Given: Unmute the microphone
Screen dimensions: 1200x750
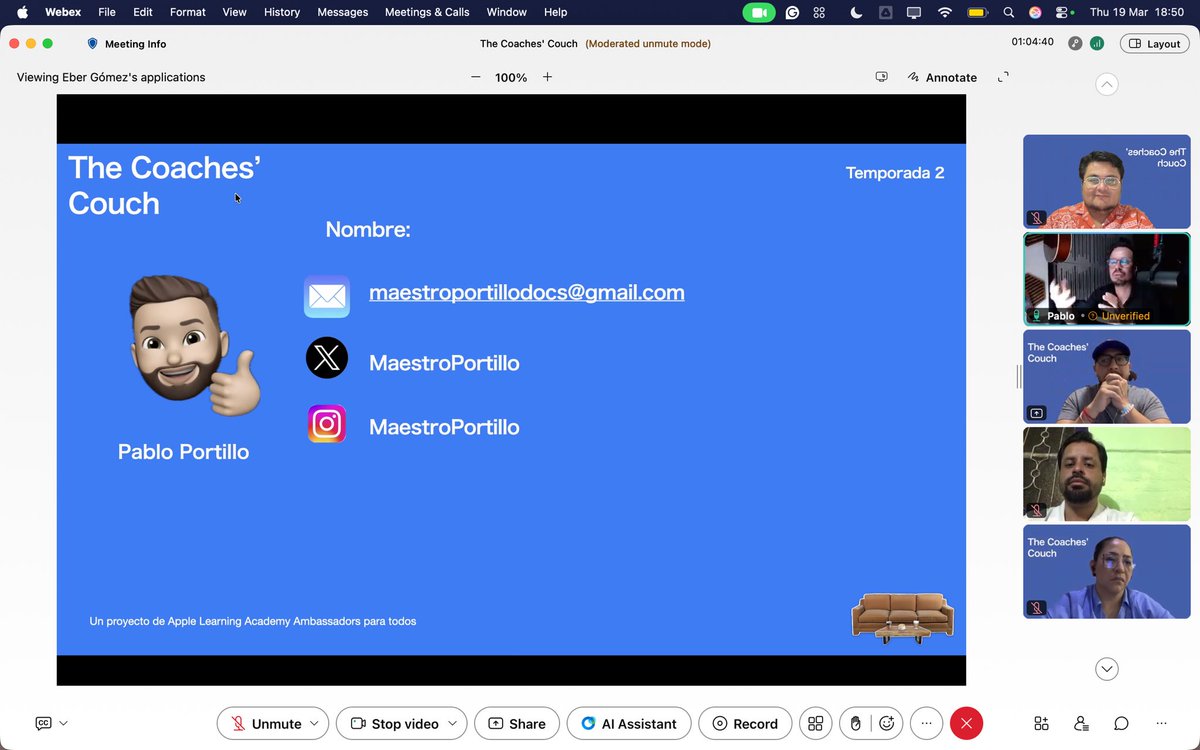Looking at the screenshot, I should click(265, 724).
